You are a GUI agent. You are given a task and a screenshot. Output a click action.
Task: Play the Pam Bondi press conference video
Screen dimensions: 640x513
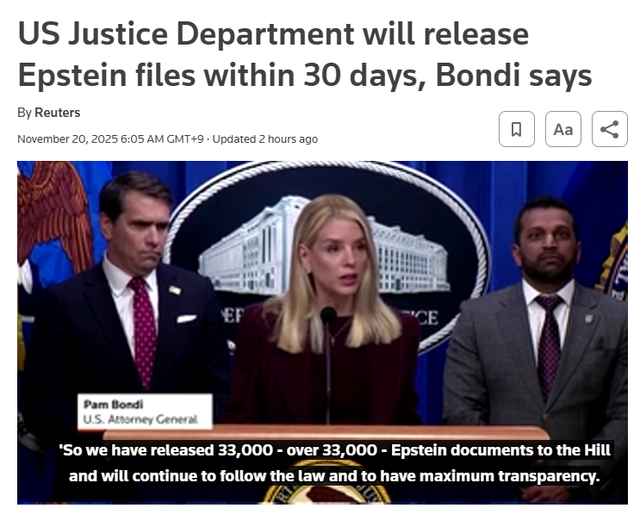[322, 333]
